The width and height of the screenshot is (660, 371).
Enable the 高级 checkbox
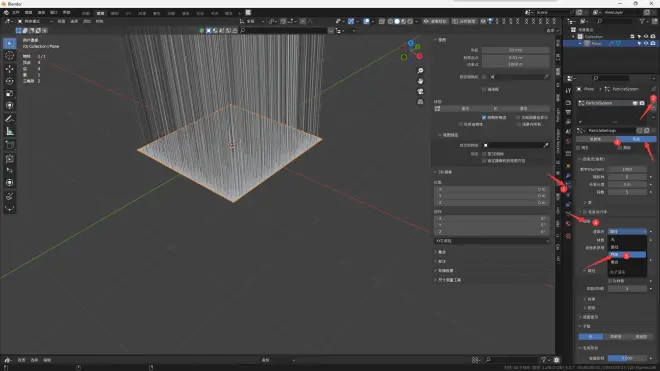(620, 148)
